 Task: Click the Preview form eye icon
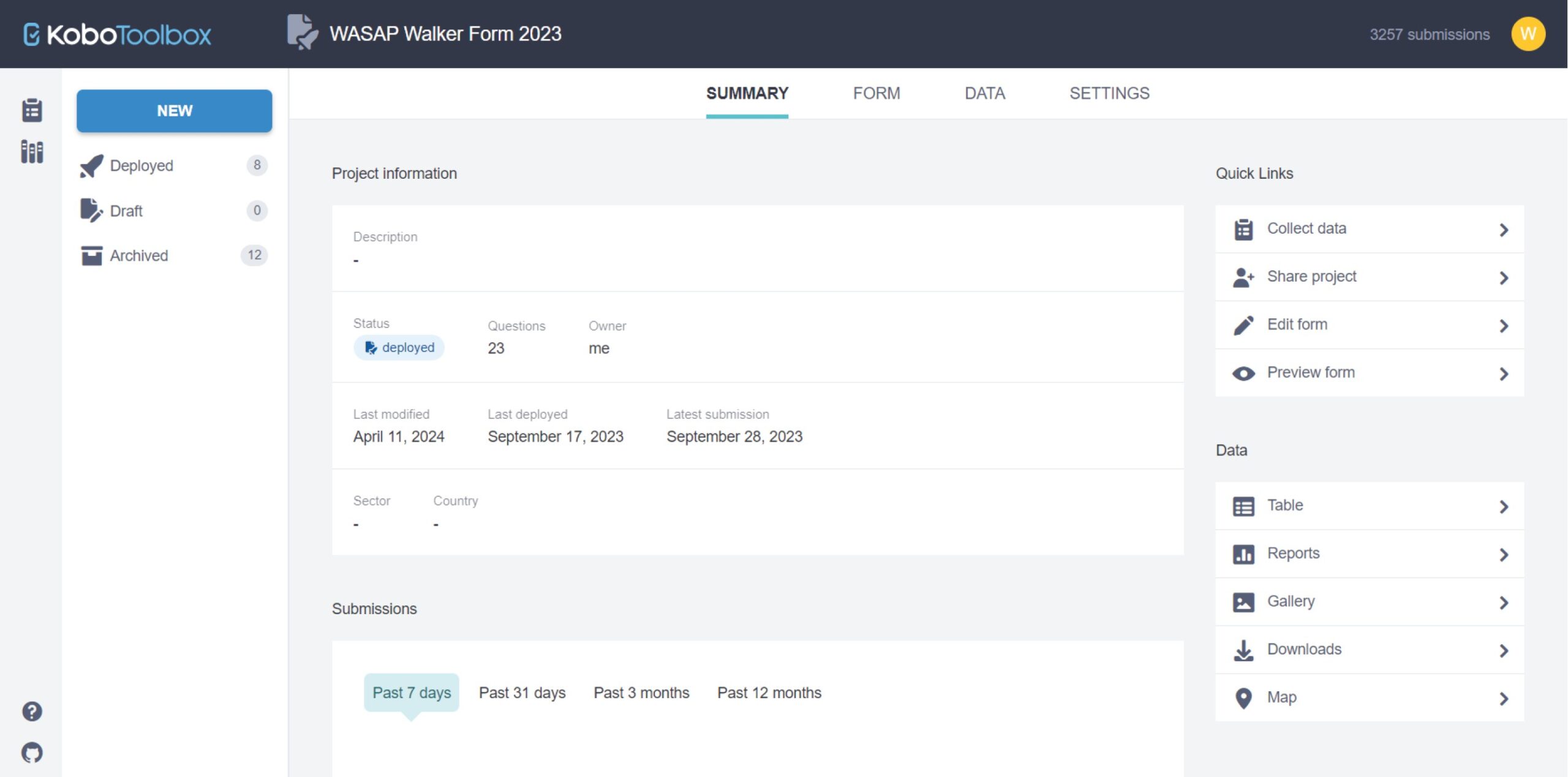point(1243,373)
